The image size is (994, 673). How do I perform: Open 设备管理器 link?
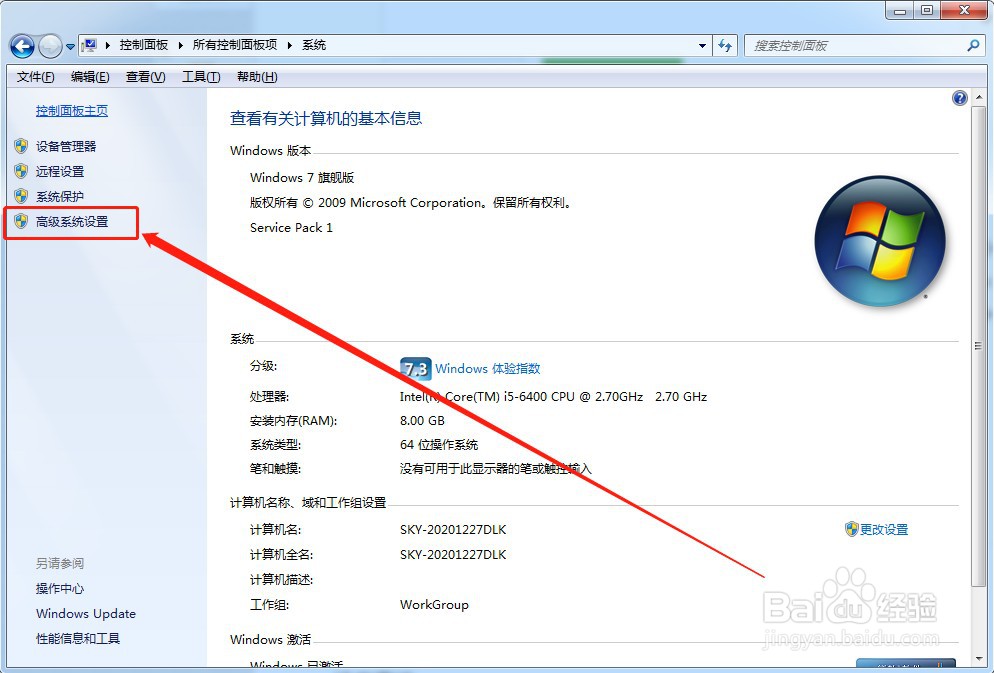click(66, 146)
